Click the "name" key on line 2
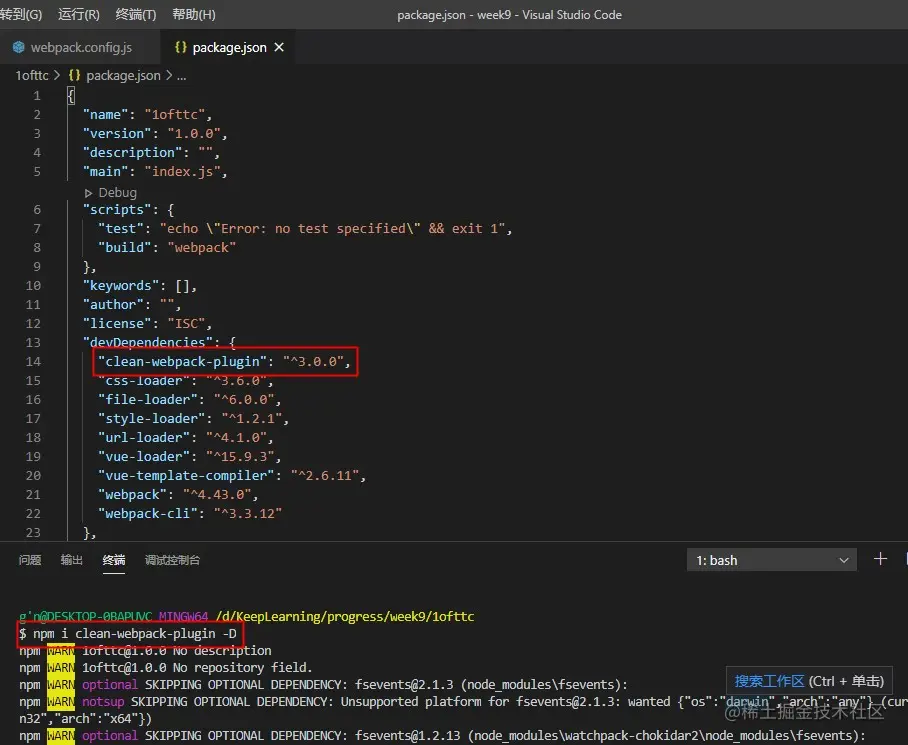 pos(105,115)
